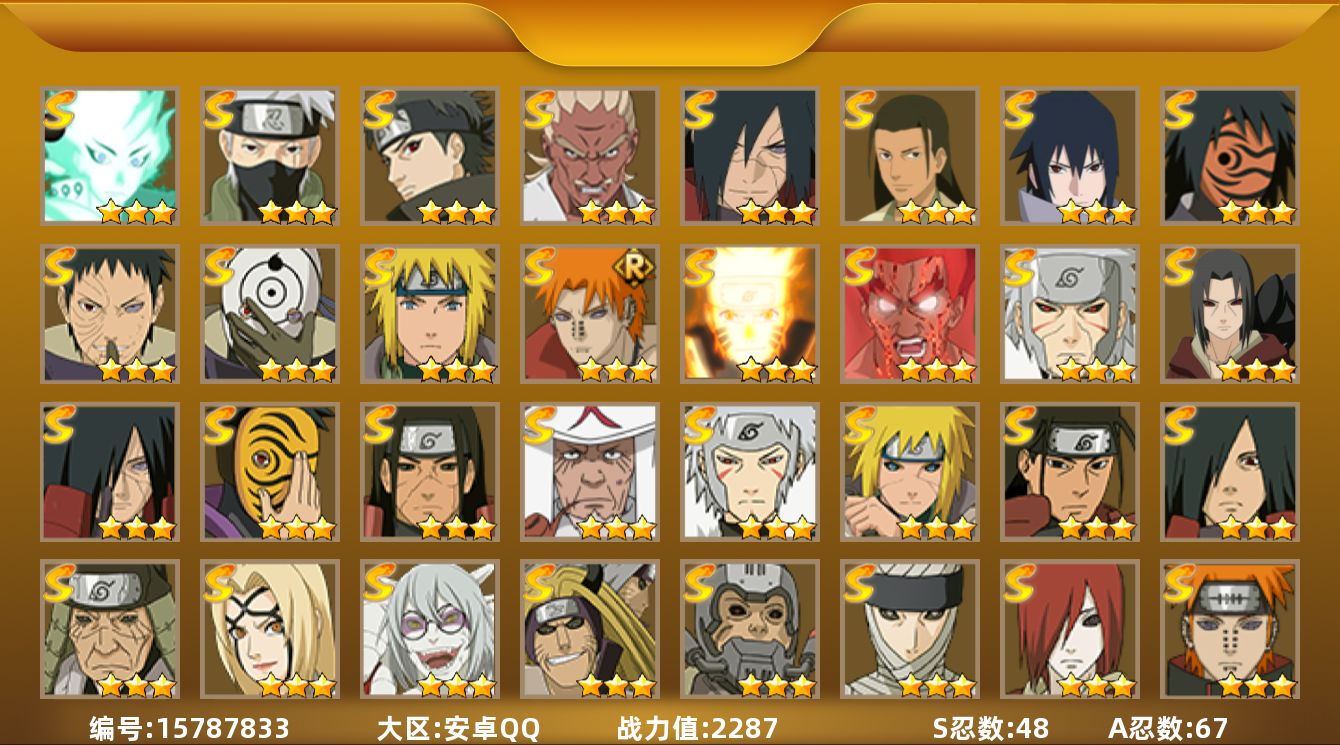Click the account number 15787833 label
Image resolution: width=1340 pixels, height=745 pixels.
coord(189,728)
